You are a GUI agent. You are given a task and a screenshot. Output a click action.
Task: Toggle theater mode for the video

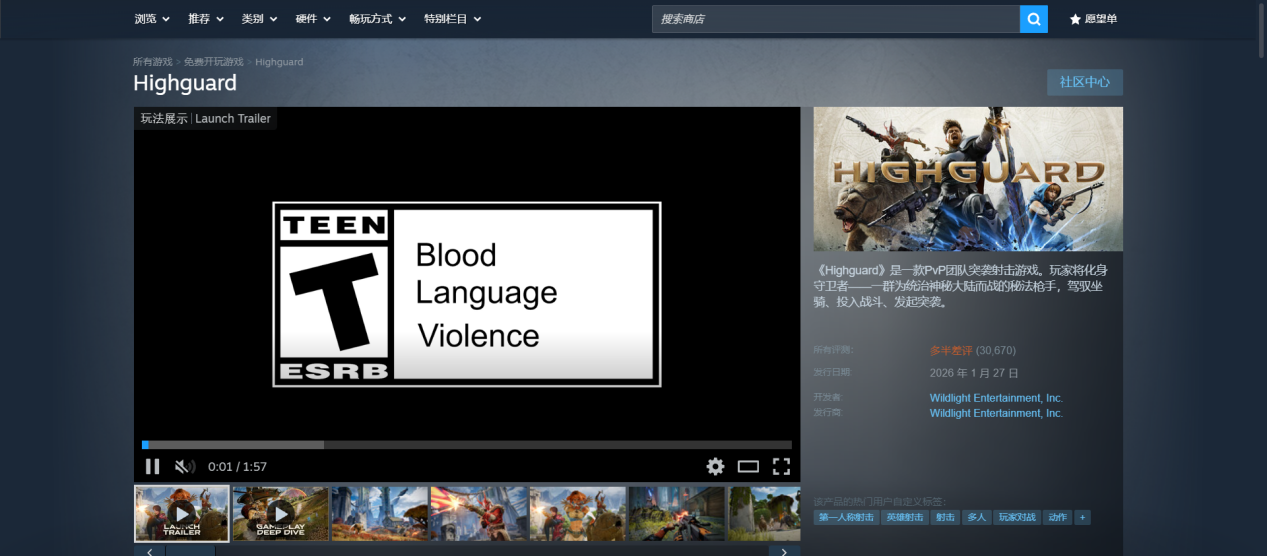[x=748, y=466]
